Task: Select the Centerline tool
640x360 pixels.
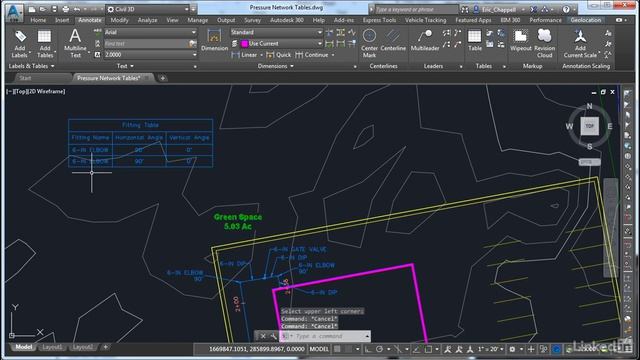Action: (x=393, y=40)
